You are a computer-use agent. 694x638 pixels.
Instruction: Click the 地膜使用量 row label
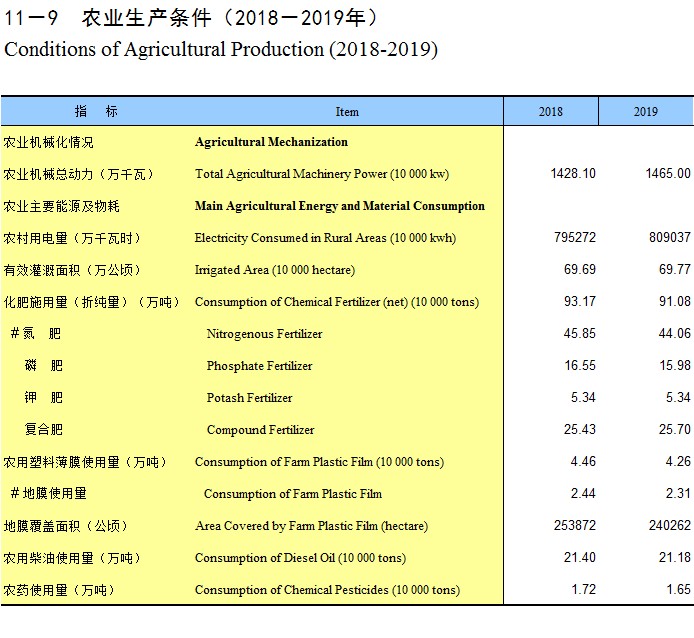(x=49, y=493)
